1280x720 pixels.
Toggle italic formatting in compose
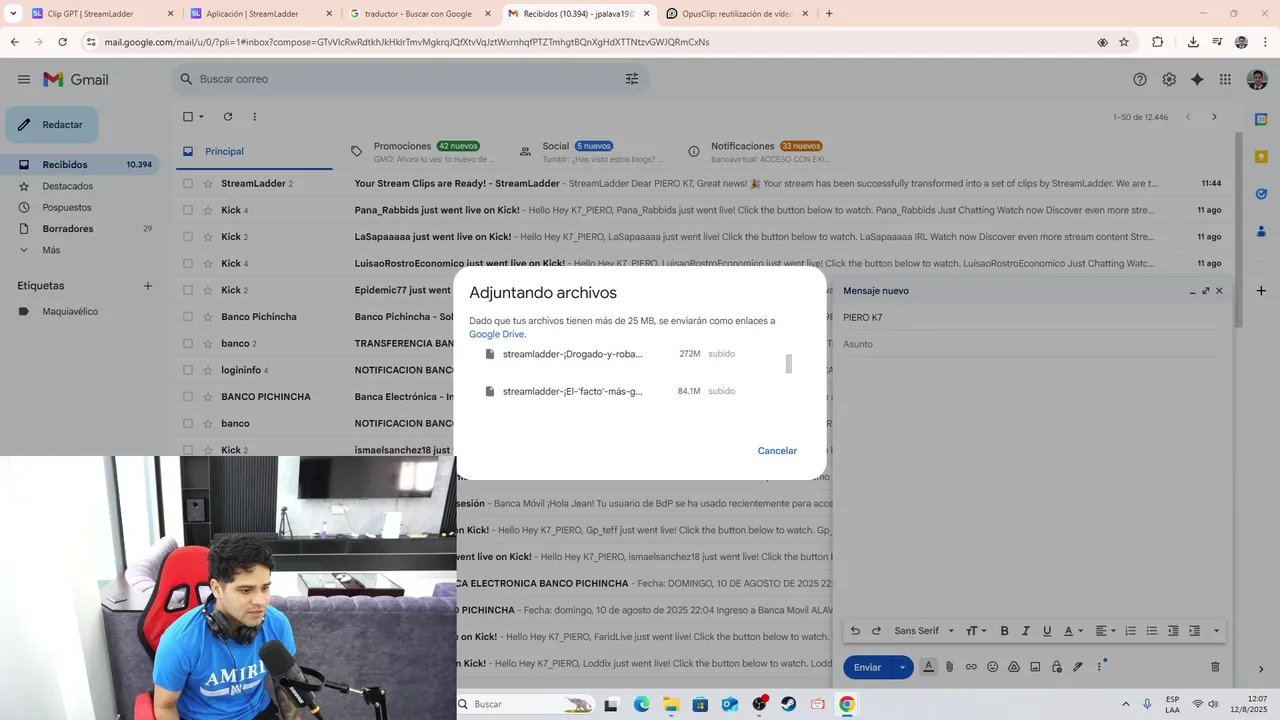point(1026,631)
